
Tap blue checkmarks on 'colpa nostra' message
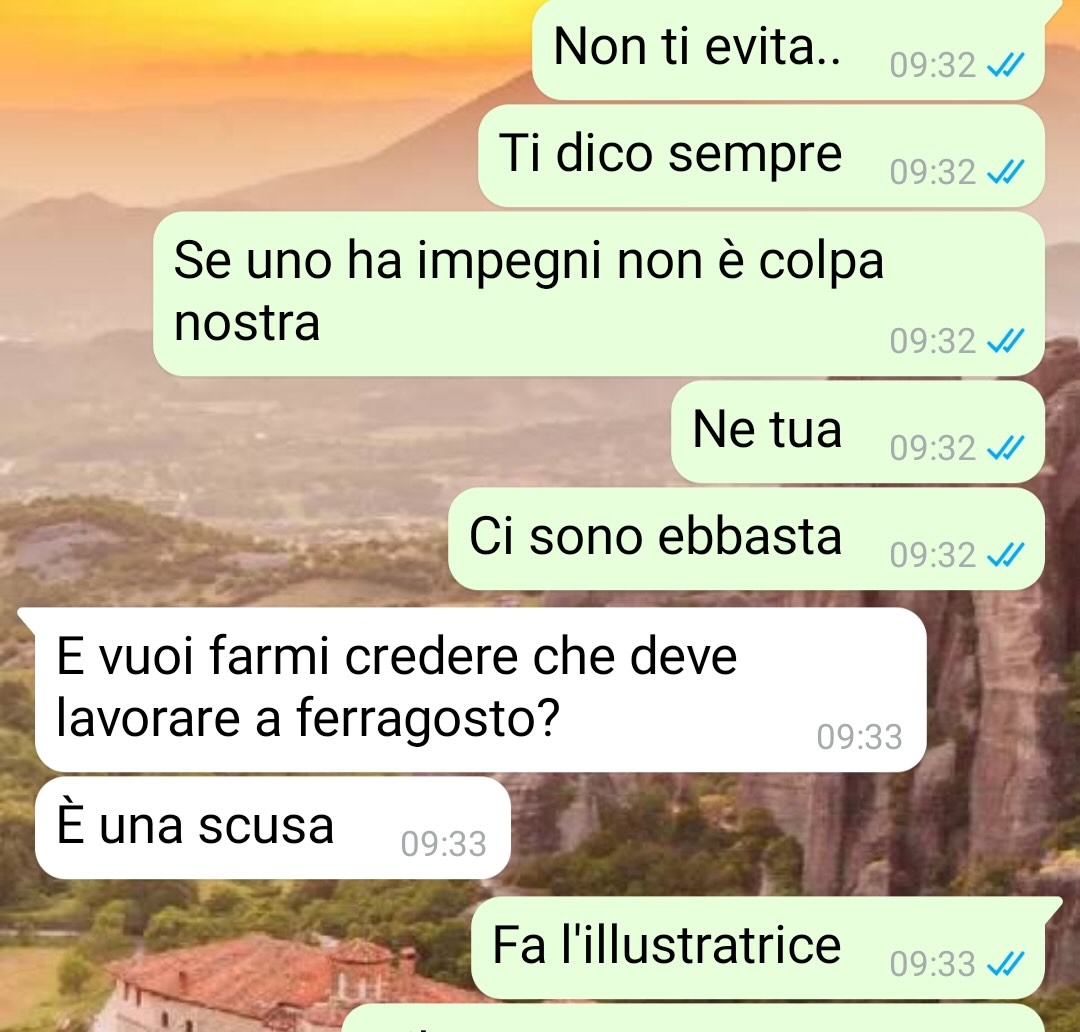(x=1006, y=341)
